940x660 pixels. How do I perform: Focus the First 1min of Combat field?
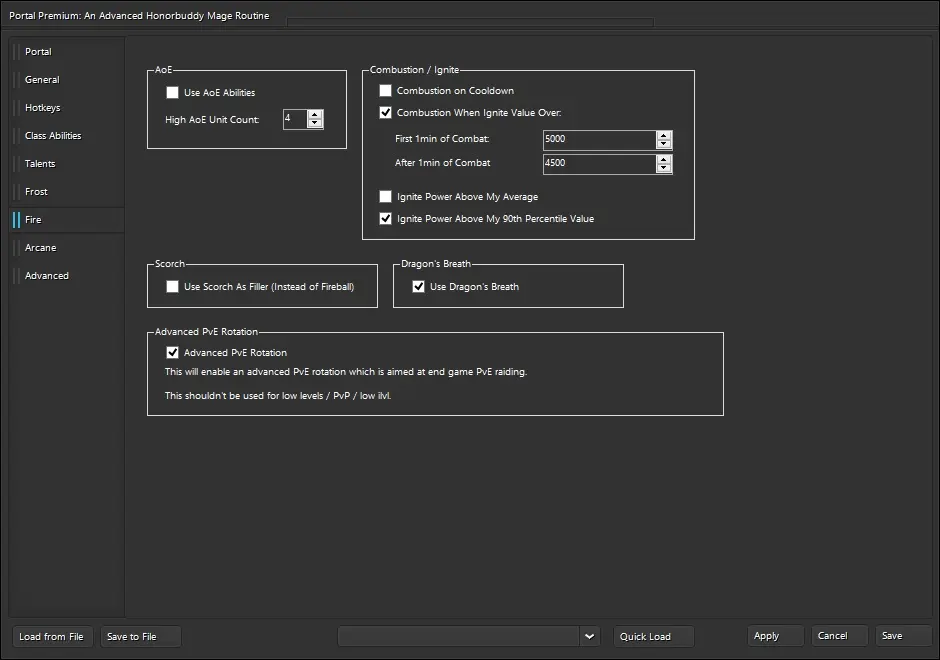click(599, 140)
